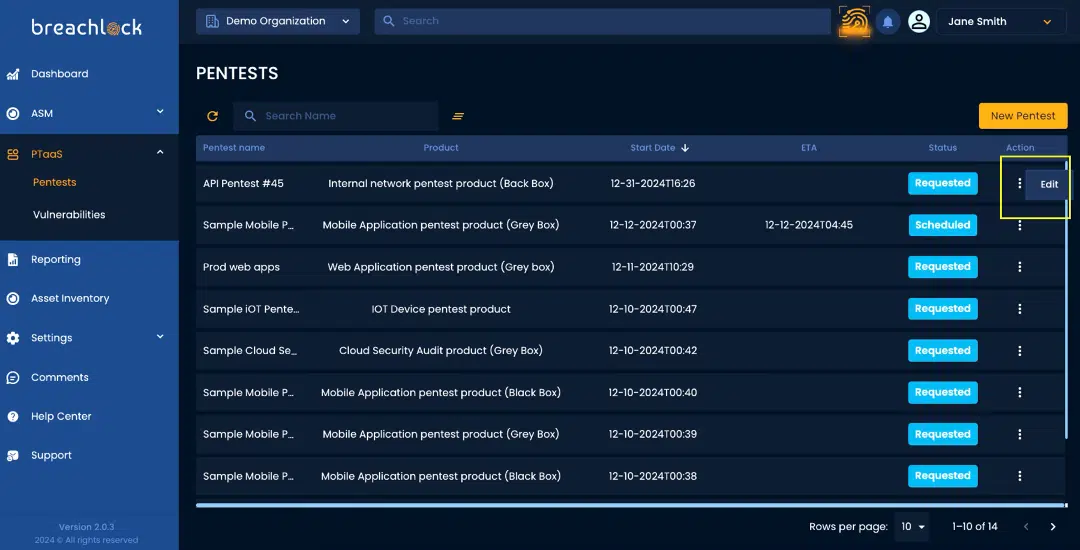Click the New Pentest button

click(1023, 116)
